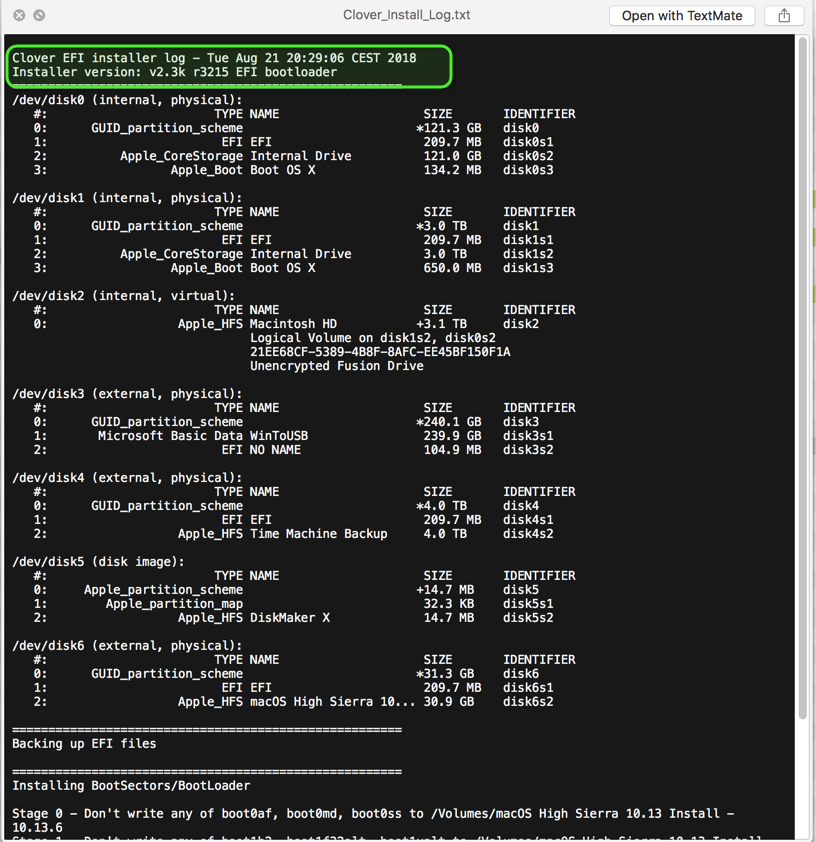
Task: Click the DiskMaker X volume name
Action: point(290,618)
